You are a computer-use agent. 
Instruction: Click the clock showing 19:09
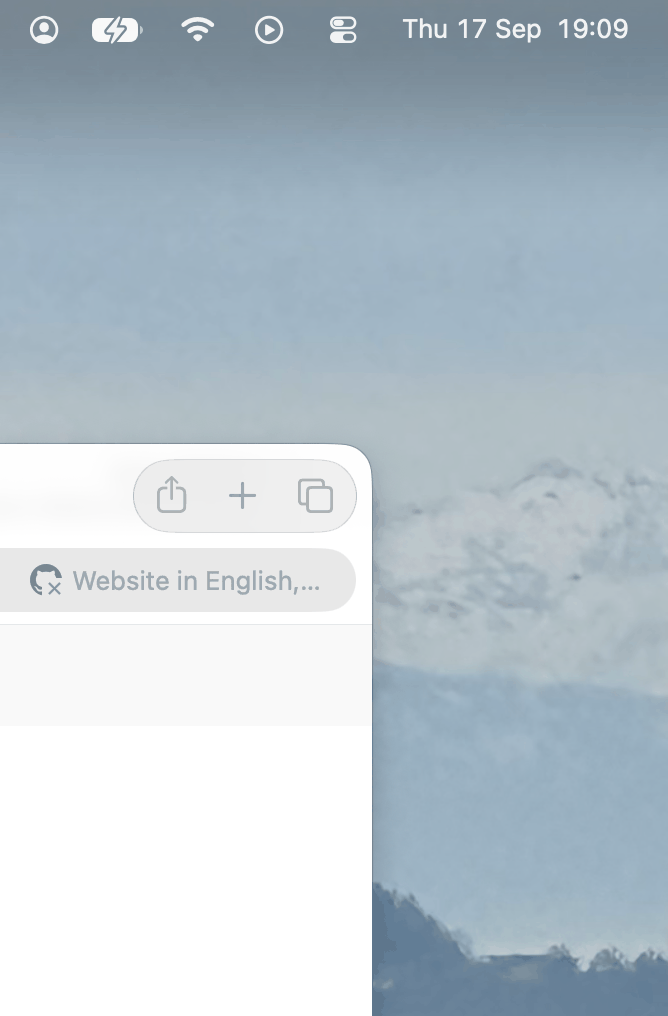tap(593, 29)
